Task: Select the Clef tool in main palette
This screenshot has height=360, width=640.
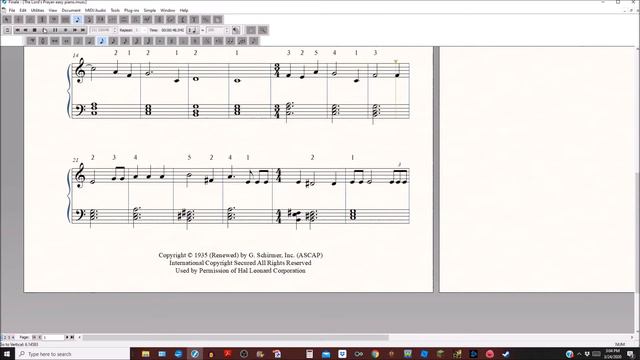Action: (x=54, y=20)
